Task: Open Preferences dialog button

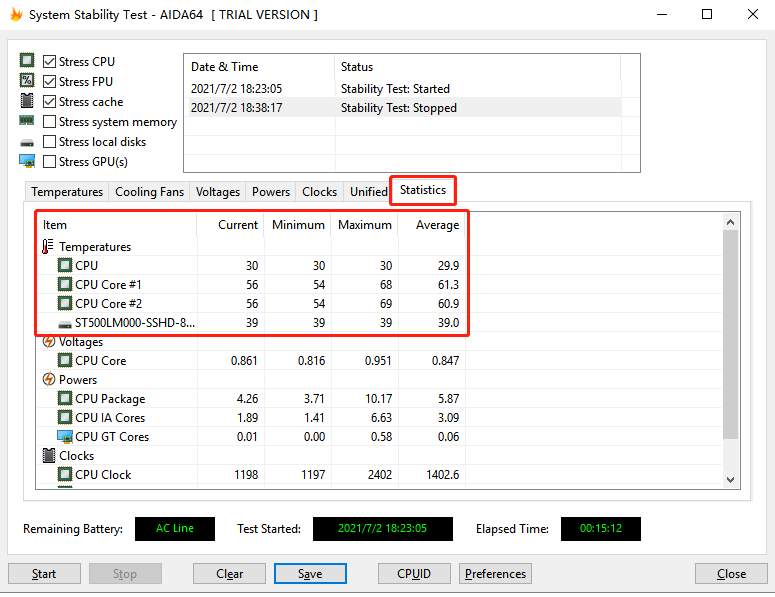Action: click(x=495, y=574)
